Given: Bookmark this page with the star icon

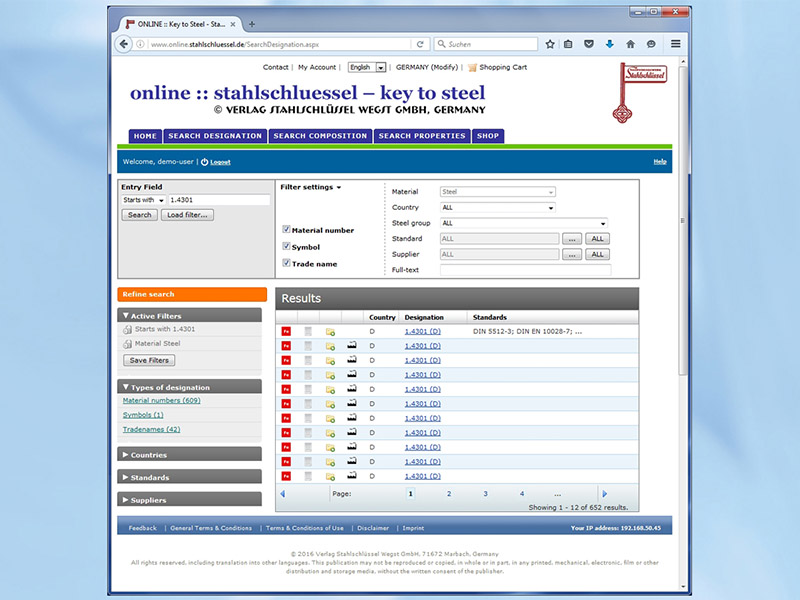Looking at the screenshot, I should [x=549, y=44].
